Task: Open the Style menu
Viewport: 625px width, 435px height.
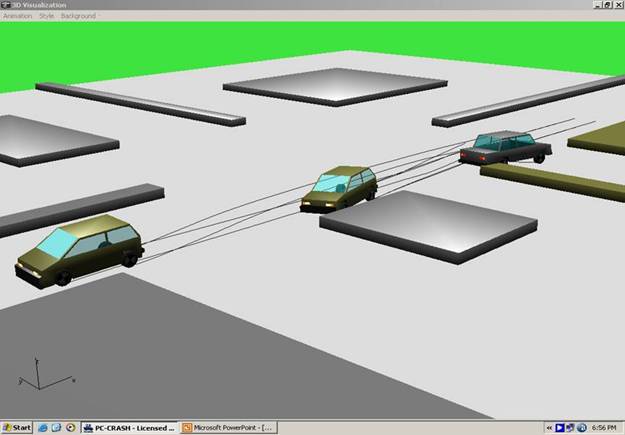Action: point(46,16)
